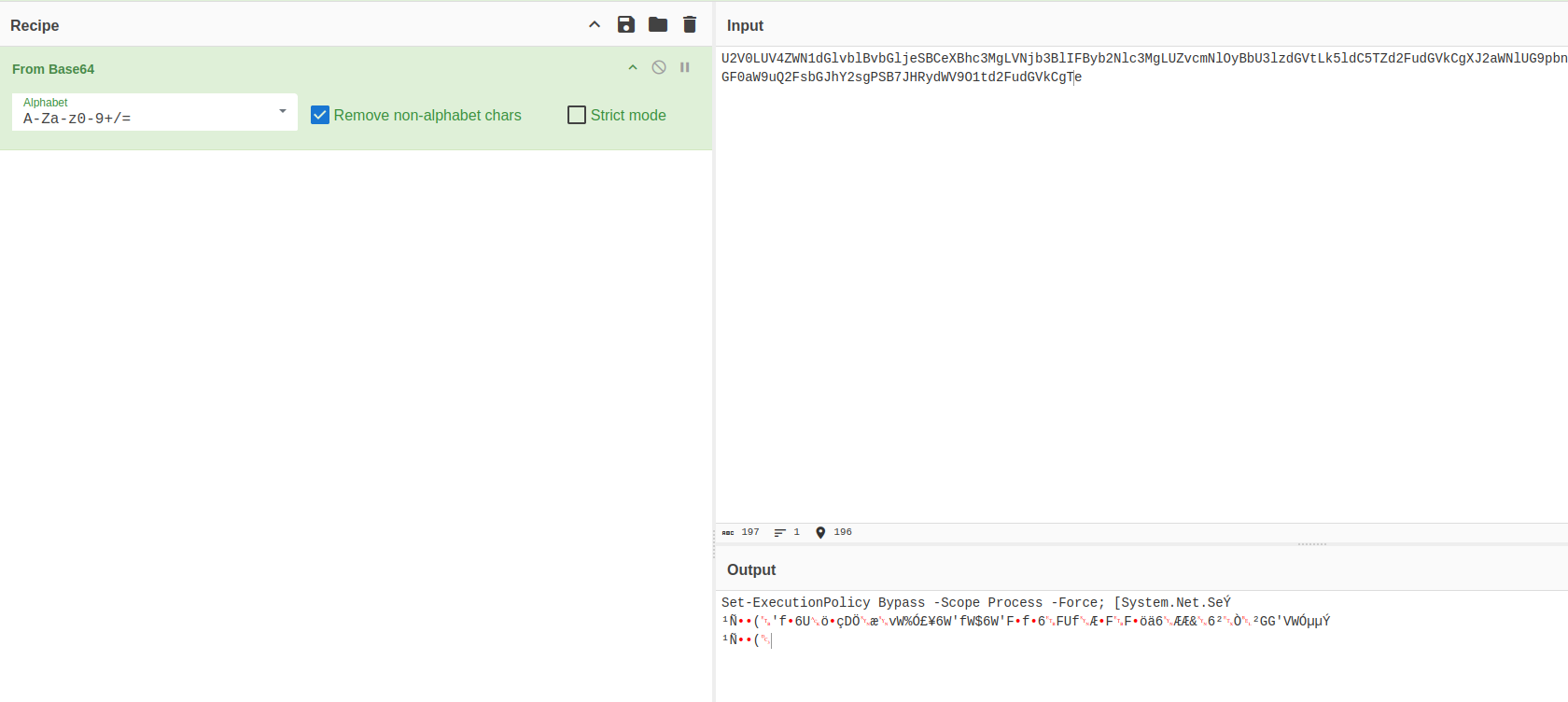Image resolution: width=1568 pixels, height=702 pixels.
Task: Click the Input pane header
Action: (x=745, y=25)
